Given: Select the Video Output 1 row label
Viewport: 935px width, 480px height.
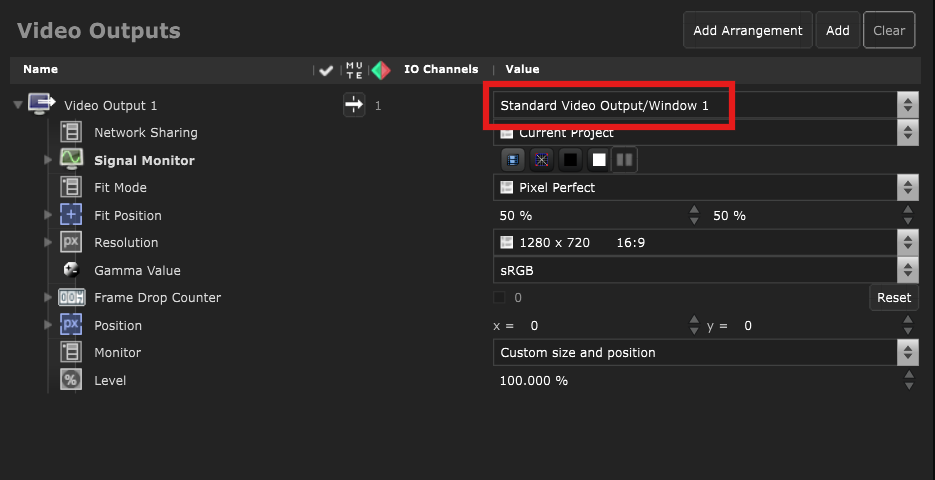Looking at the screenshot, I should click(x=111, y=106).
